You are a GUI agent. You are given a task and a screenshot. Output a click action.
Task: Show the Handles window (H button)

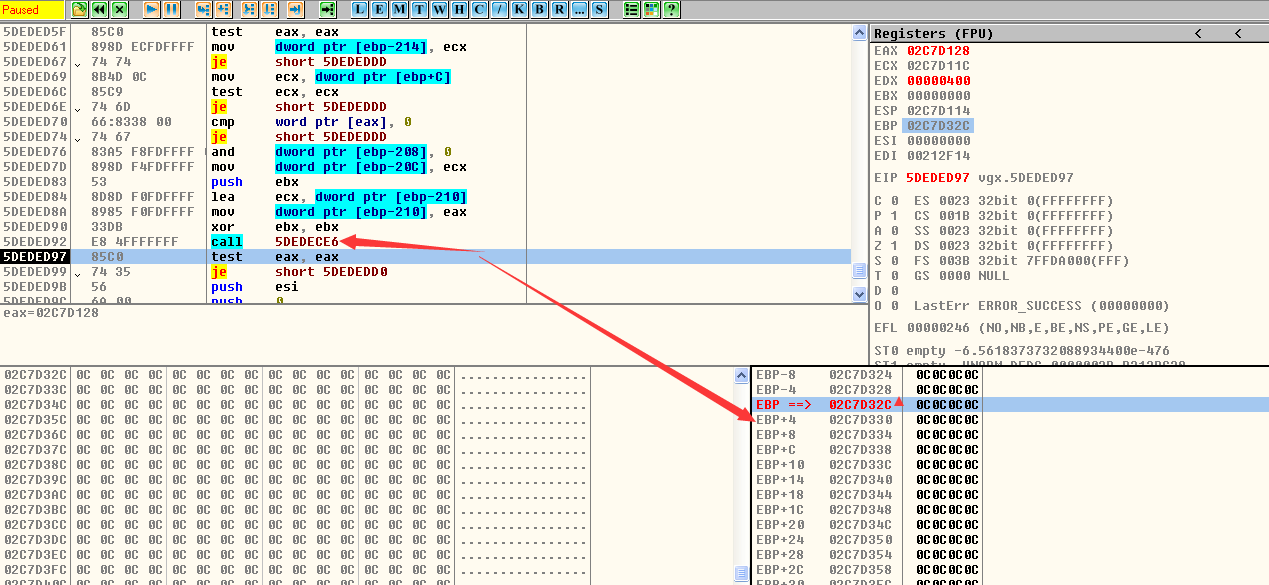tap(460, 10)
